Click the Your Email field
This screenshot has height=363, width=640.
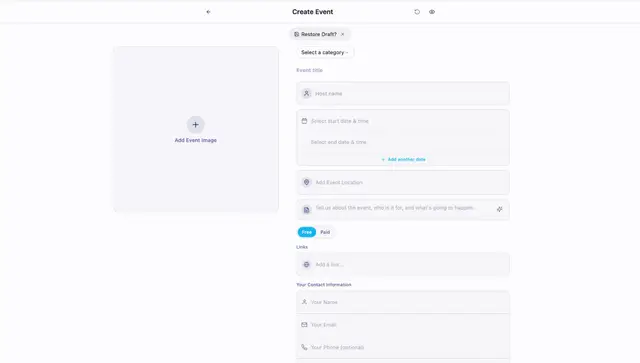402,325
